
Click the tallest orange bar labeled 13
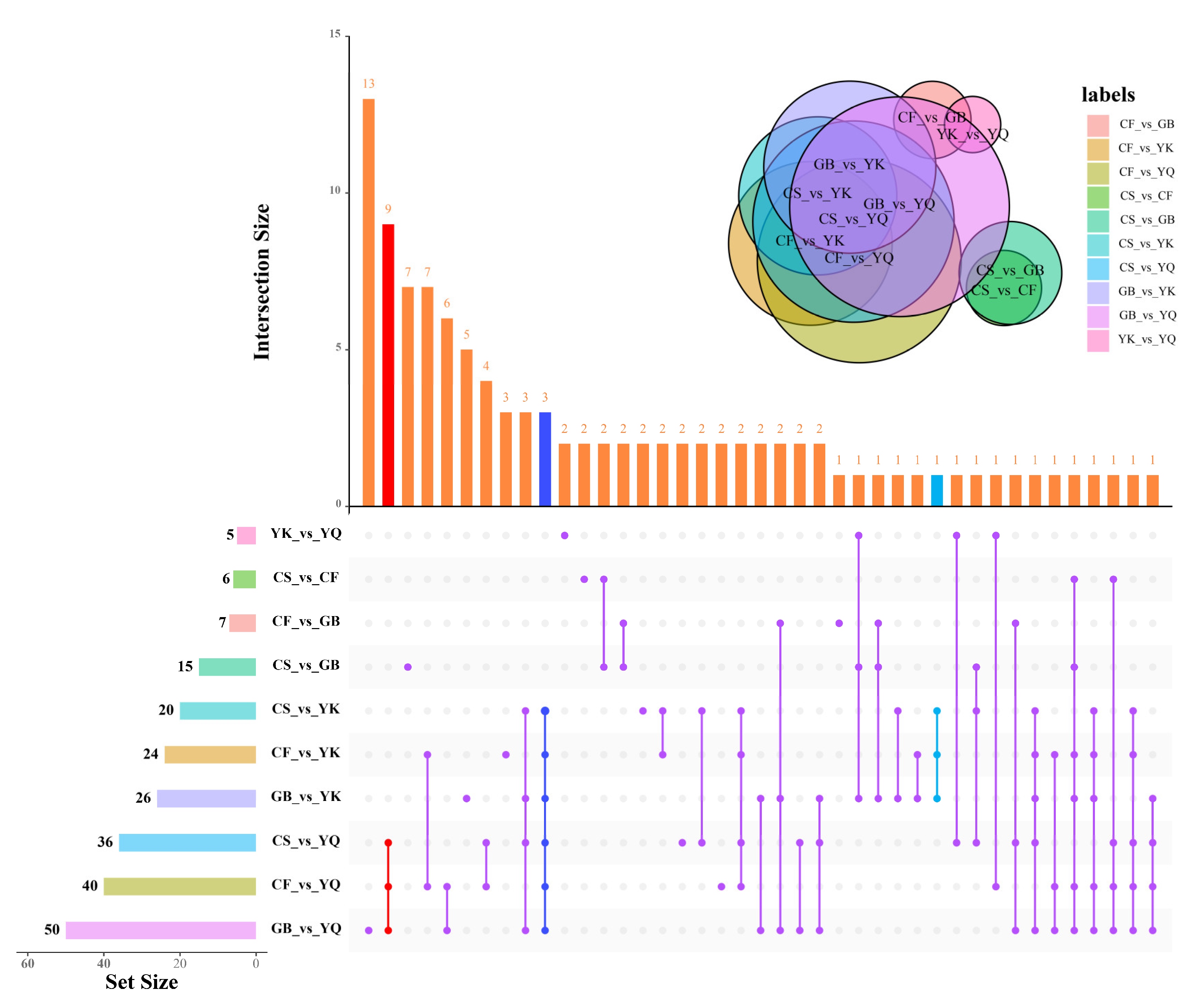pyautogui.click(x=368, y=302)
